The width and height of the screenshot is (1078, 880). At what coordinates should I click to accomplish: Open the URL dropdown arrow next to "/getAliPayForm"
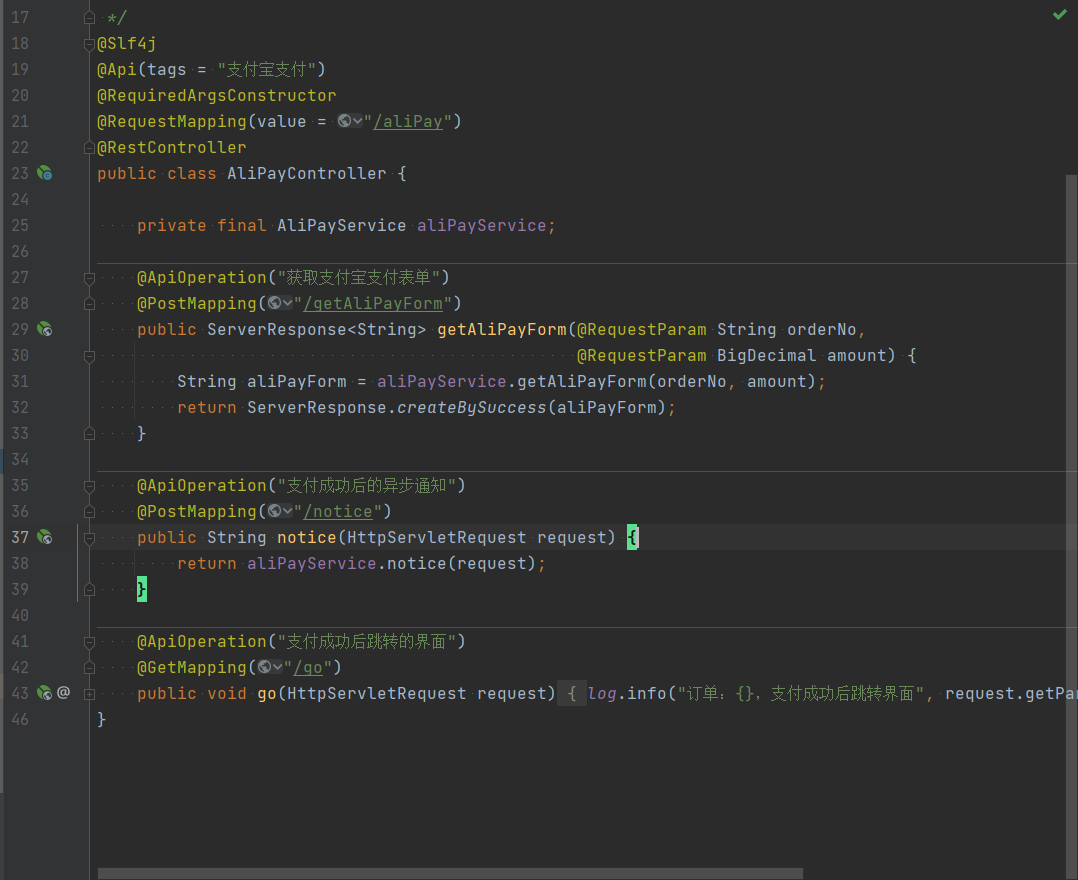tap(287, 303)
